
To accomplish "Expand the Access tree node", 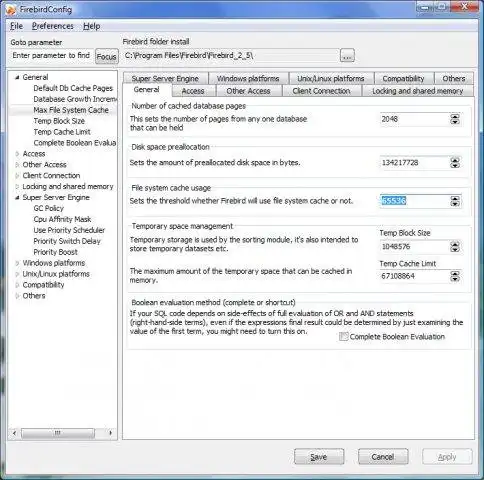I will tap(17, 154).
